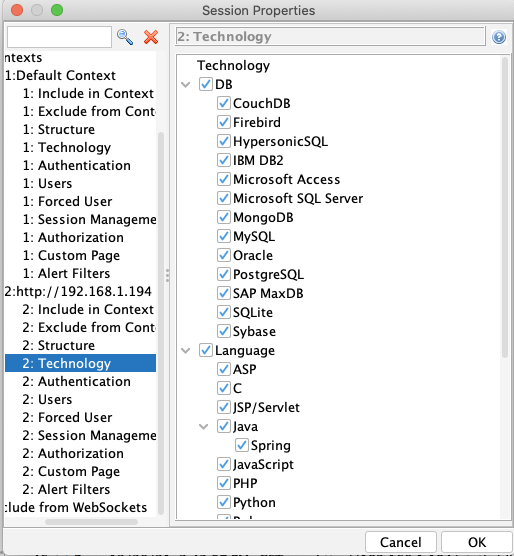Image resolution: width=514 pixels, height=556 pixels.
Task: Open help via the blue question mark icon
Action: point(499,37)
